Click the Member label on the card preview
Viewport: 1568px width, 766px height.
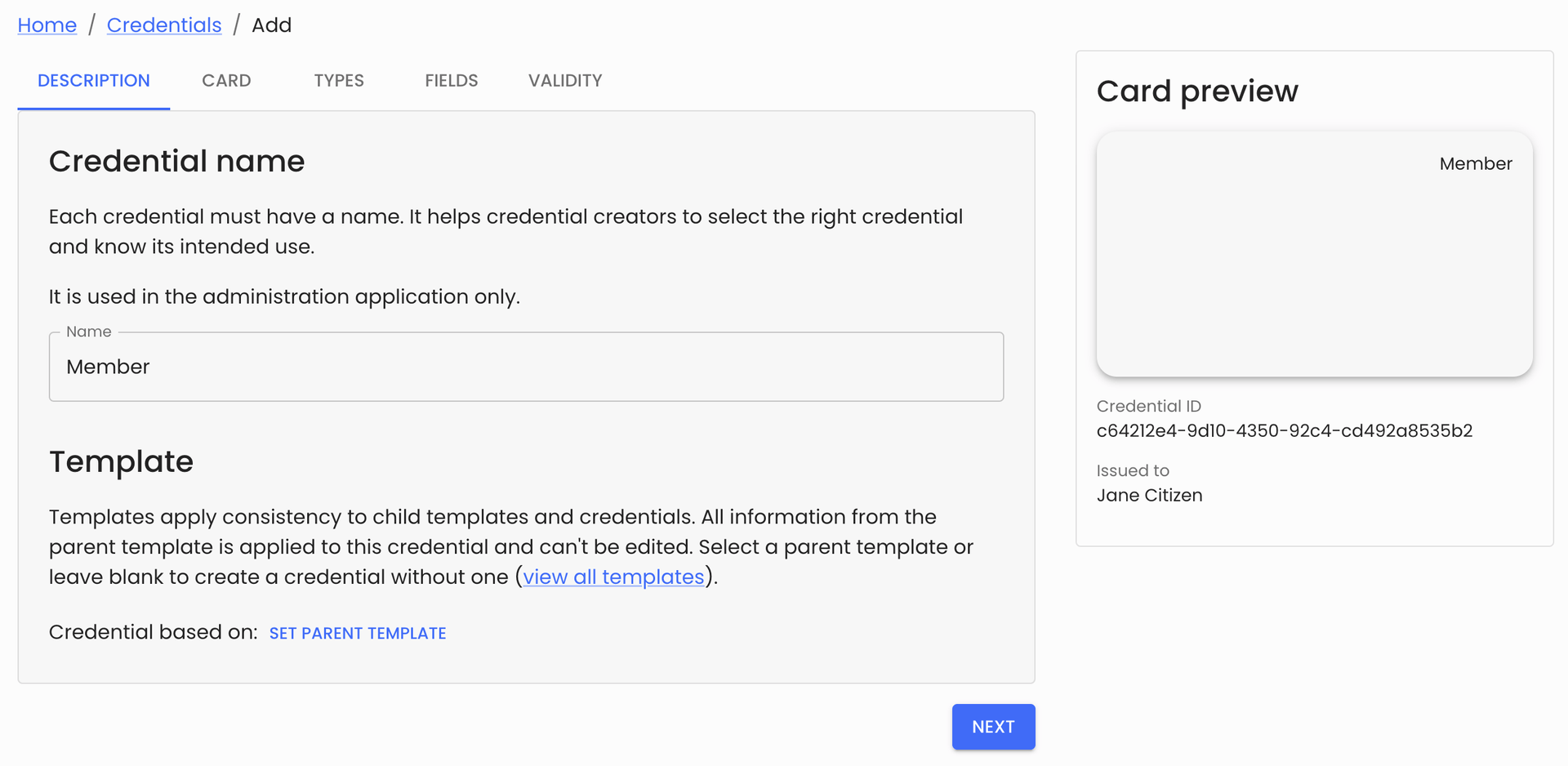[x=1475, y=164]
